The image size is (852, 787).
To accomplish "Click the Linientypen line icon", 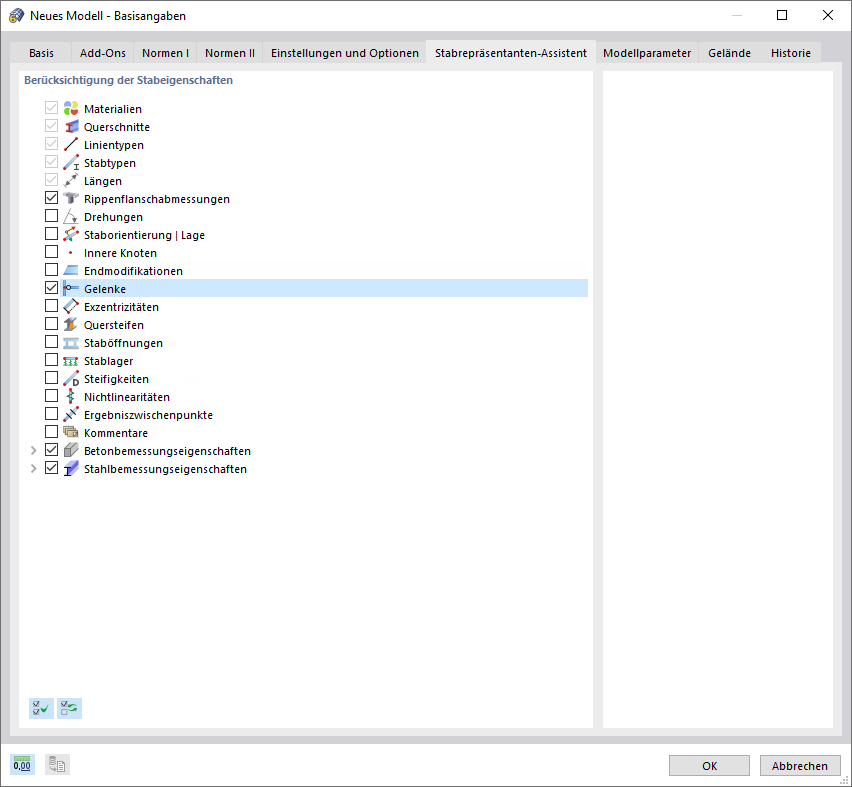I will coord(71,145).
